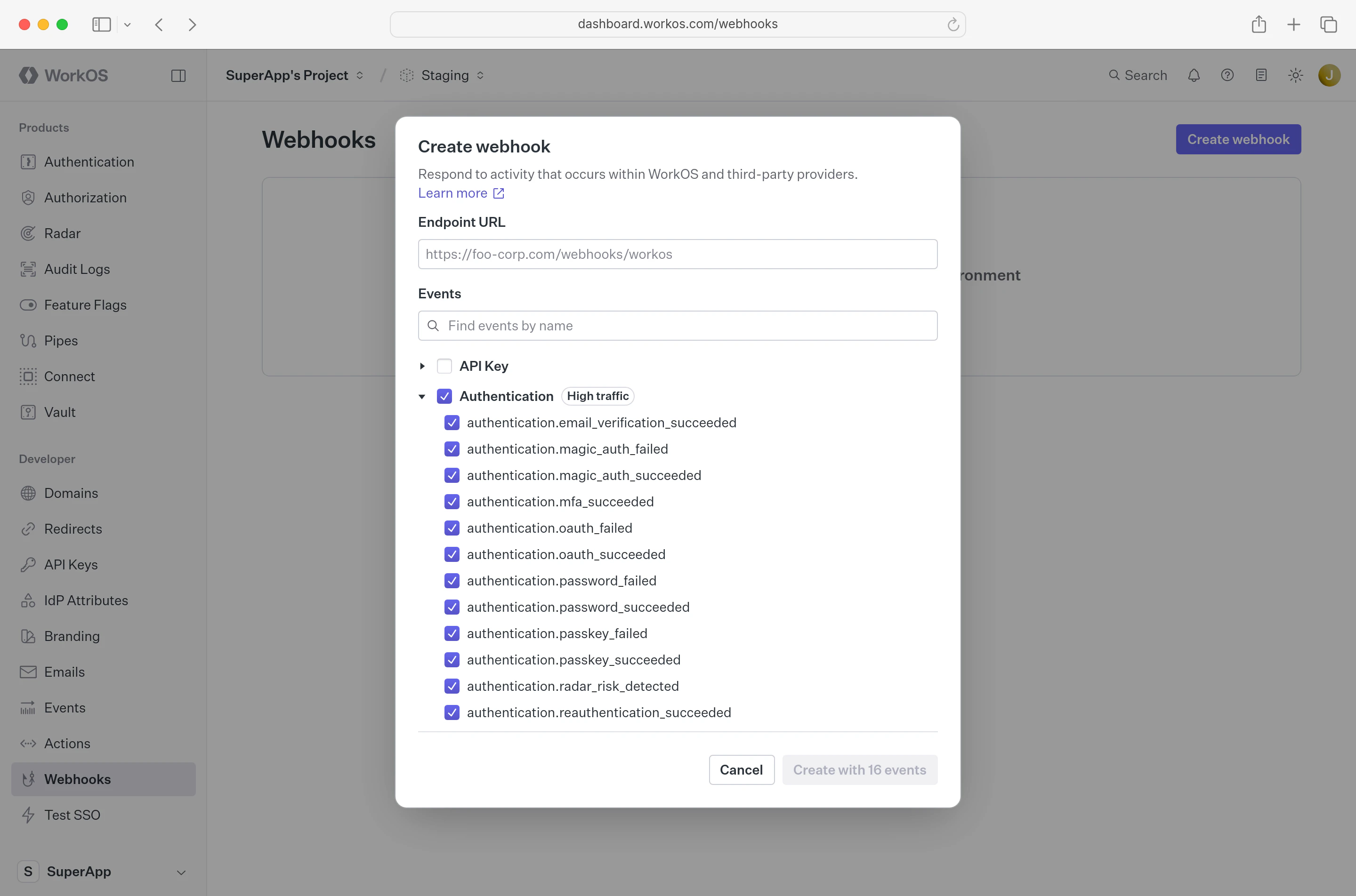Screen dimensions: 1356x896
Task: Uncheck authentication.email_verification_succeeded
Action: [x=452, y=422]
